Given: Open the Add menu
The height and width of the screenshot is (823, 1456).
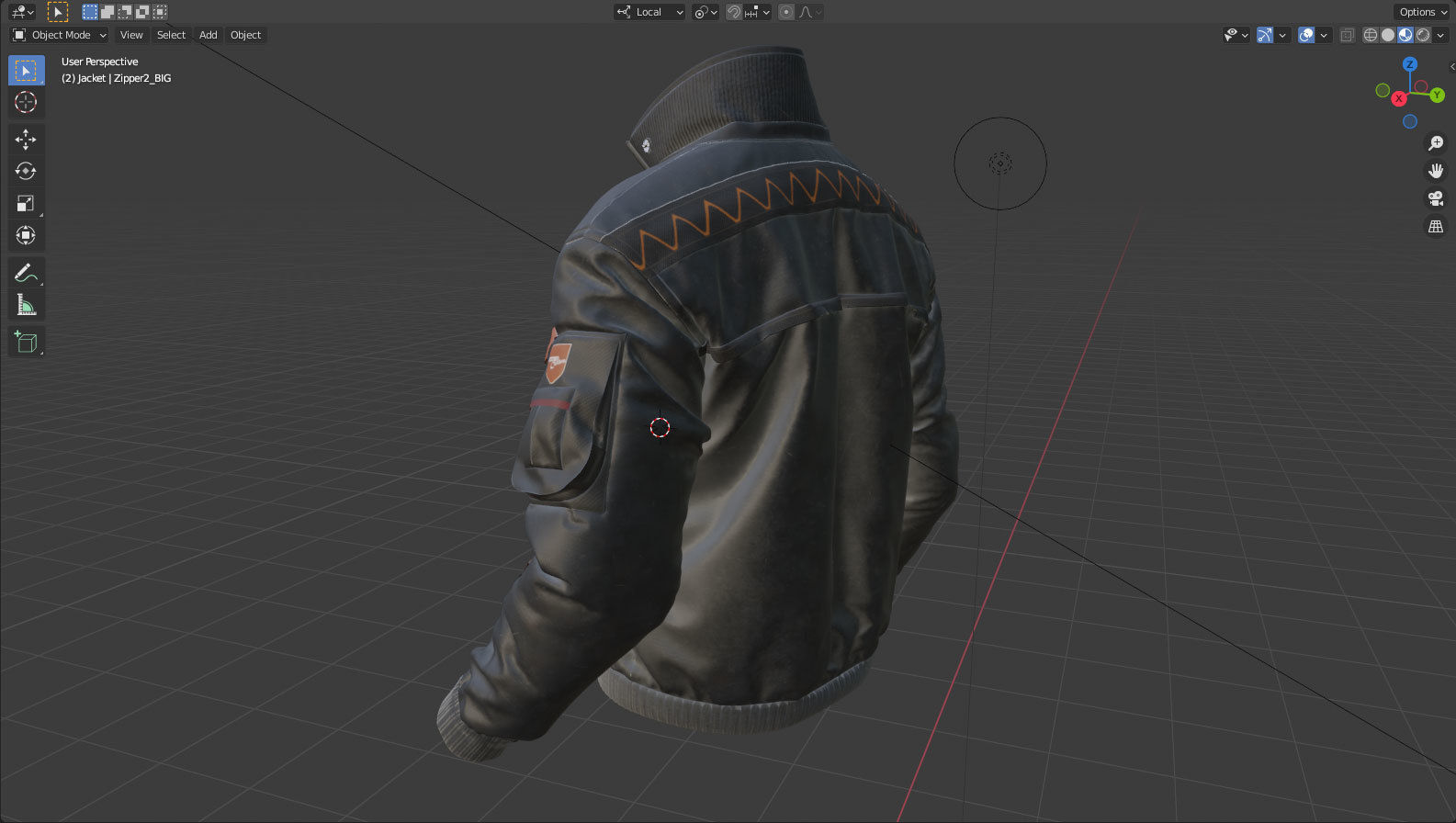Looking at the screenshot, I should 209,35.
